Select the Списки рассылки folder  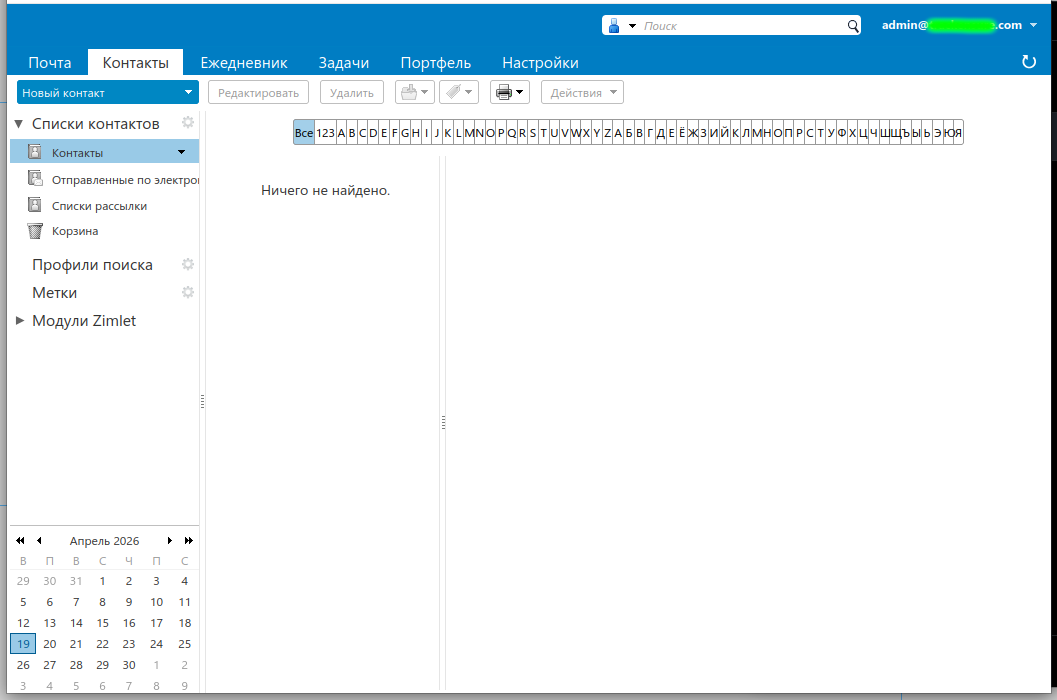104,205
